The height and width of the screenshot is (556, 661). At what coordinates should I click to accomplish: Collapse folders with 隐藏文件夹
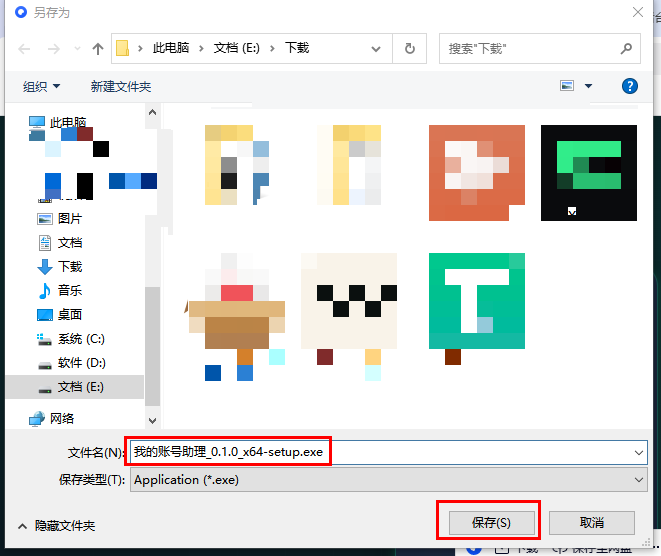56,526
